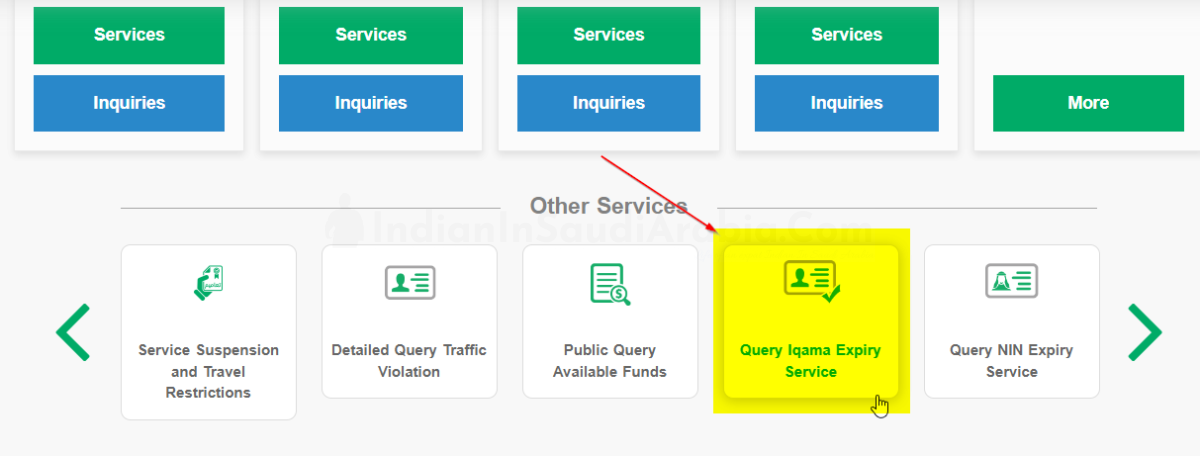Open Service Suspension and Travel Restrictions text
The height and width of the screenshot is (456, 1200).
[209, 371]
